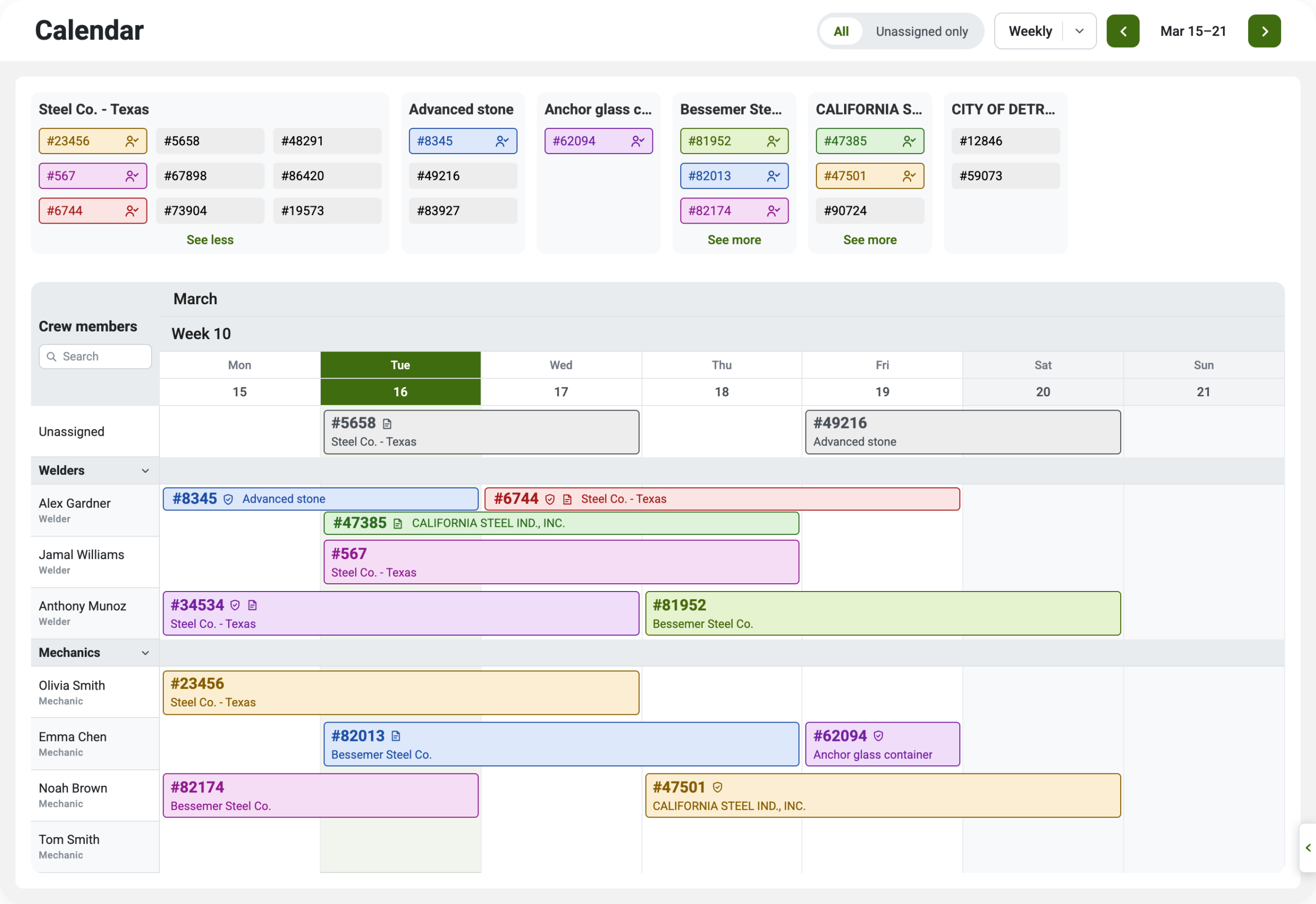Viewport: 1316px width, 904px height.
Task: Click the assigned-user icon on job #23456 chip
Action: pyautogui.click(x=132, y=141)
